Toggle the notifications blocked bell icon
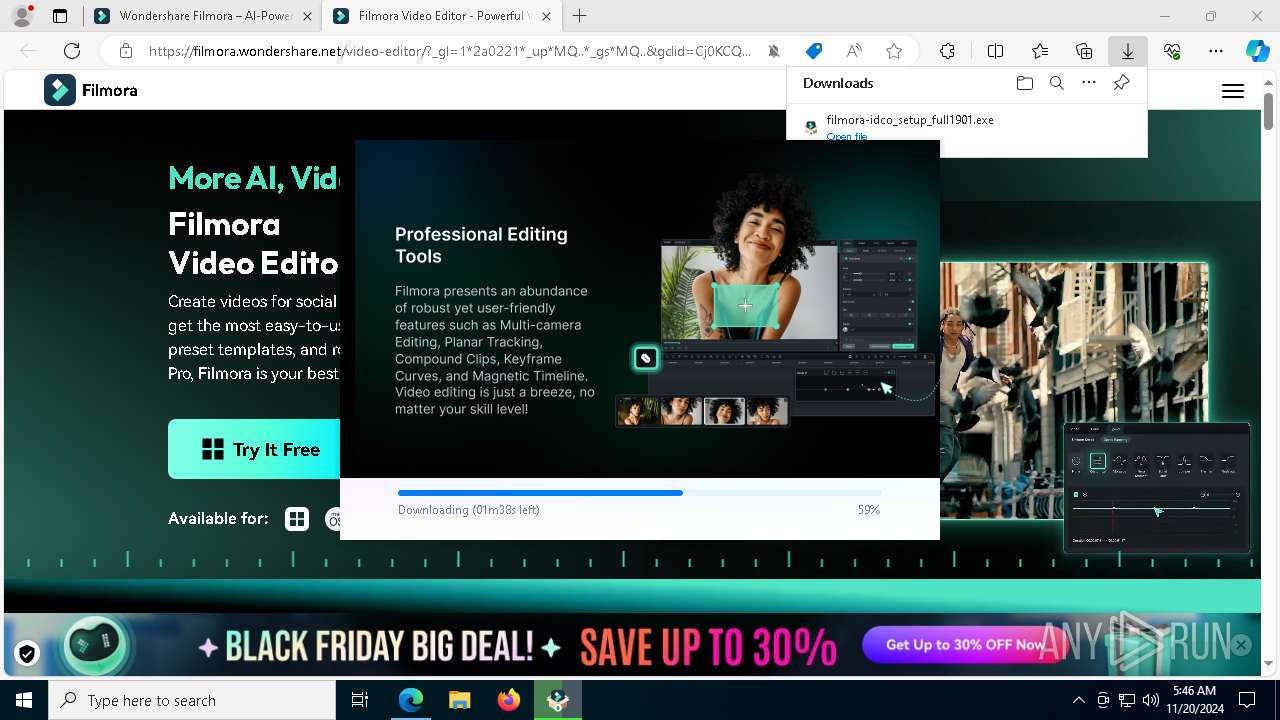The height and width of the screenshot is (720, 1280). (x=774, y=51)
